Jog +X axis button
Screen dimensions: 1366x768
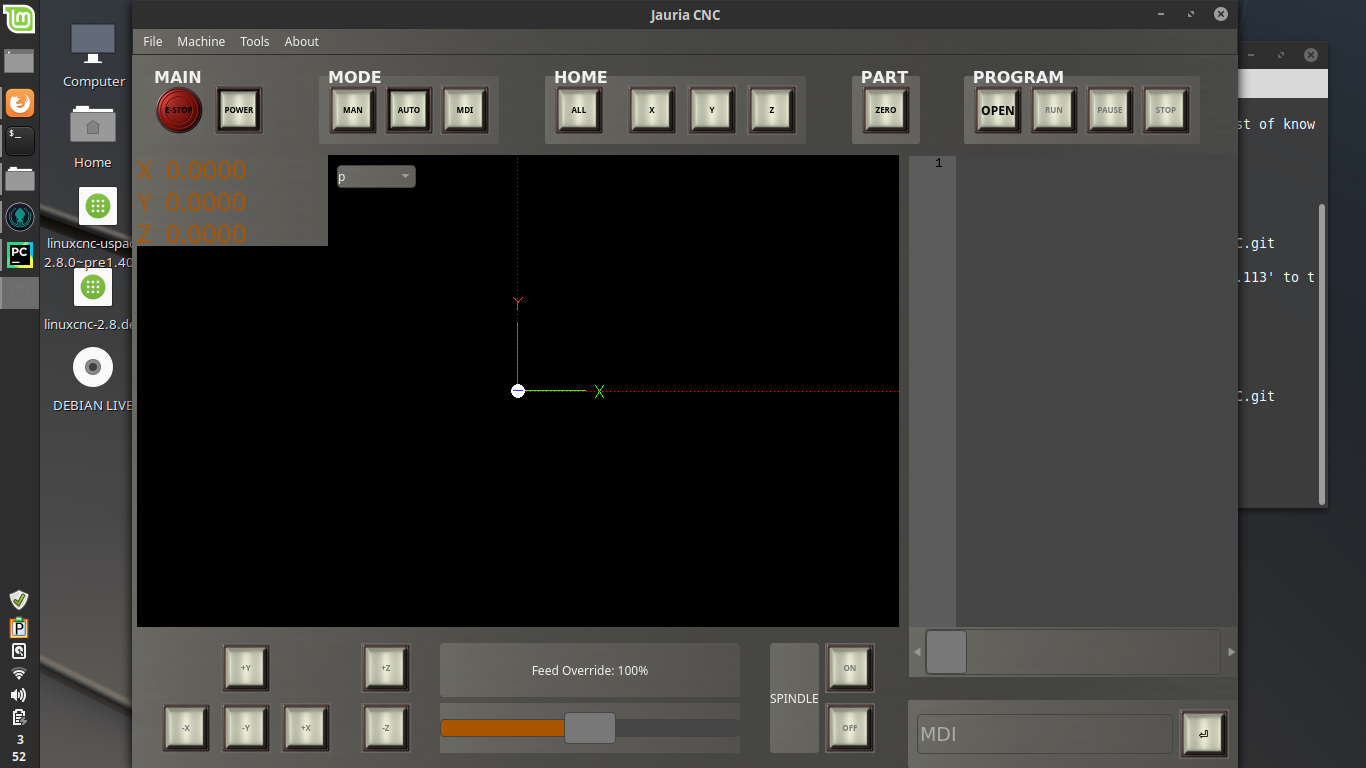[x=306, y=728]
